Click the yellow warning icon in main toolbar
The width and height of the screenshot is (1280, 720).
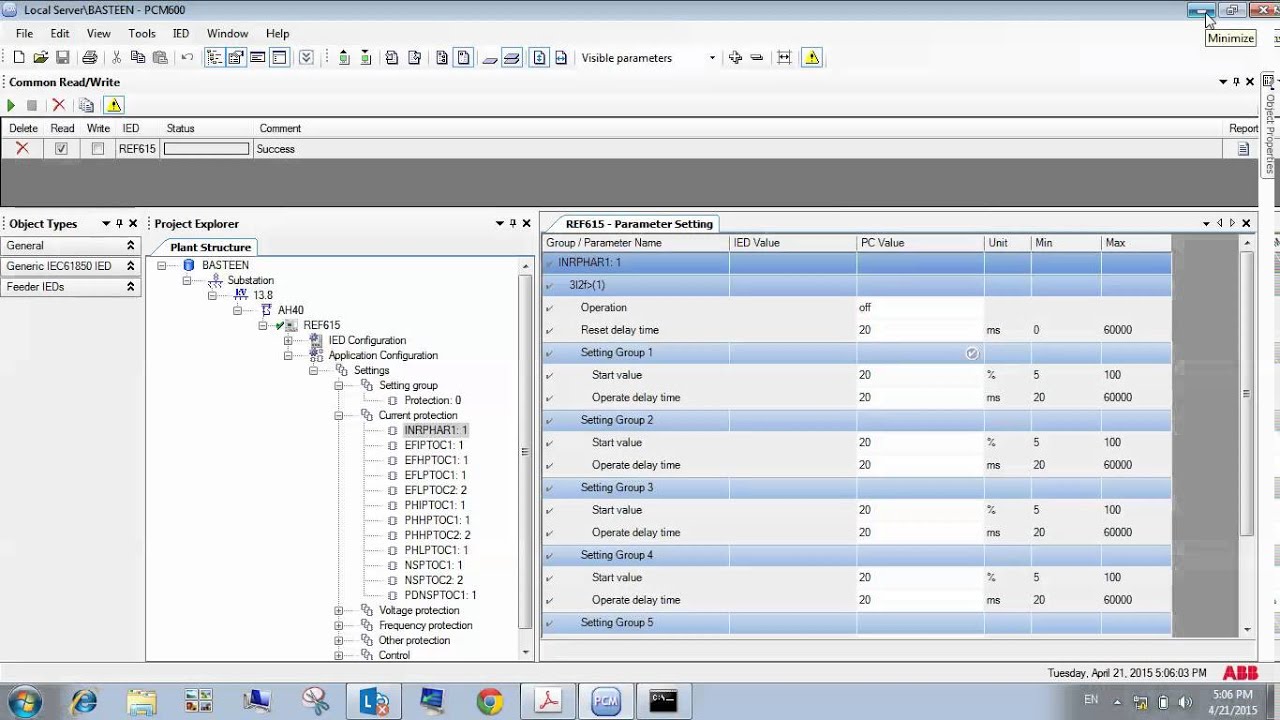[x=812, y=58]
